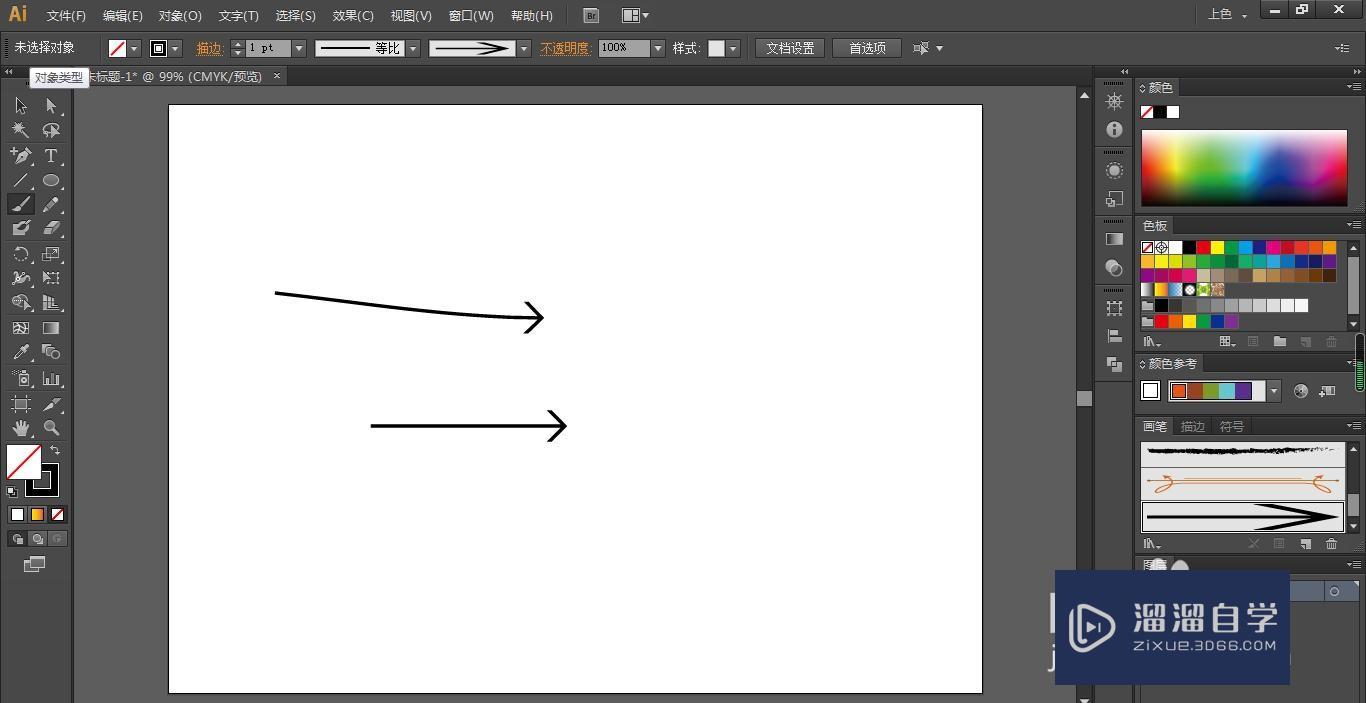Image resolution: width=1366 pixels, height=703 pixels.
Task: Swap fill and stroke colors
Action: 55,451
